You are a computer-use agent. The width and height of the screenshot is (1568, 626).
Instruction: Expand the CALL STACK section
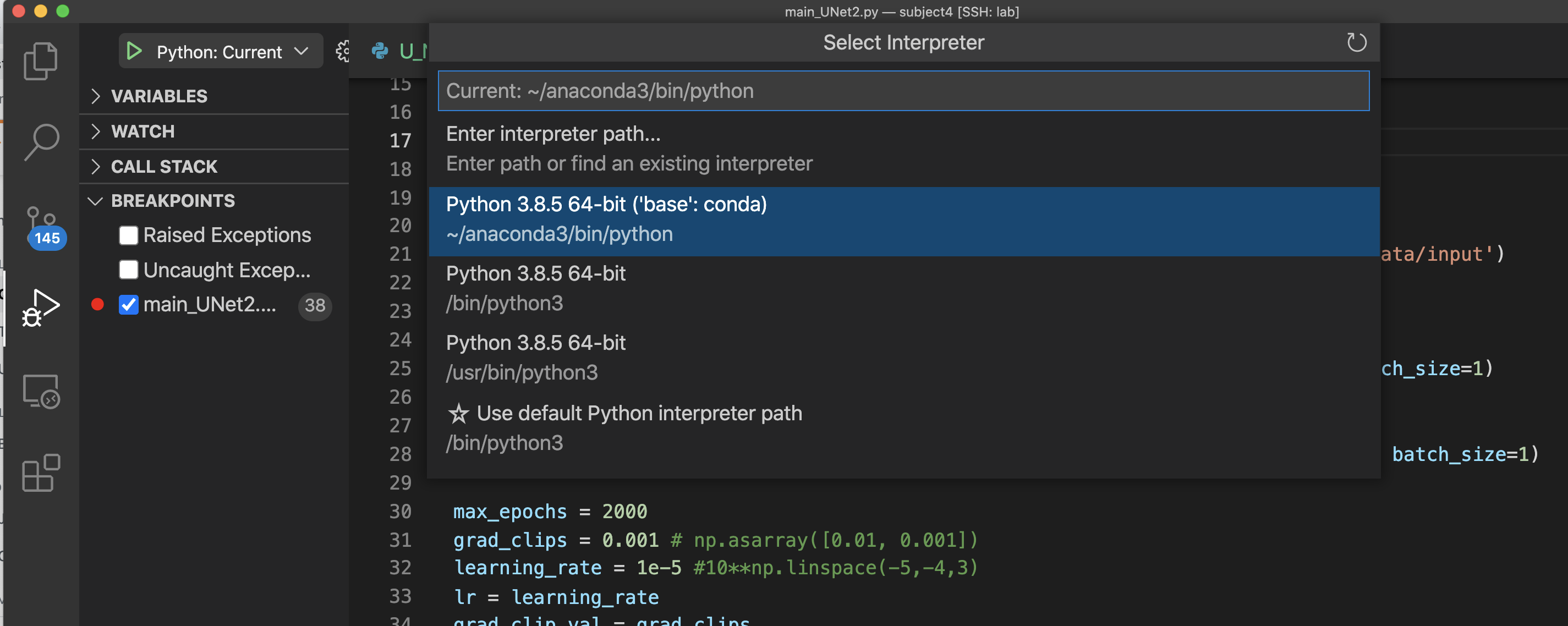coord(163,166)
